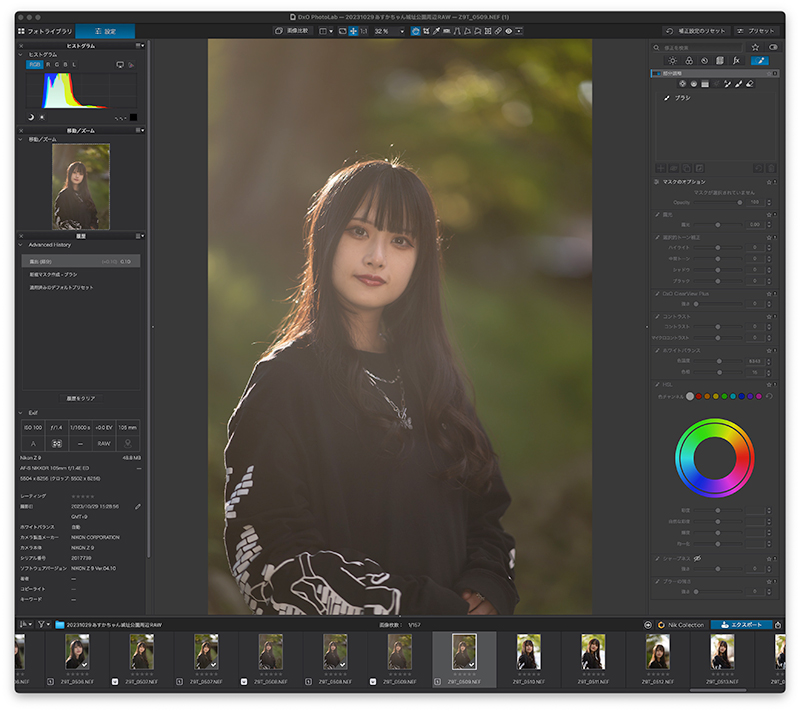Image resolution: width=800 pixels, height=711 pixels.
Task: Collapse the Advanced History section
Action: tap(20, 245)
